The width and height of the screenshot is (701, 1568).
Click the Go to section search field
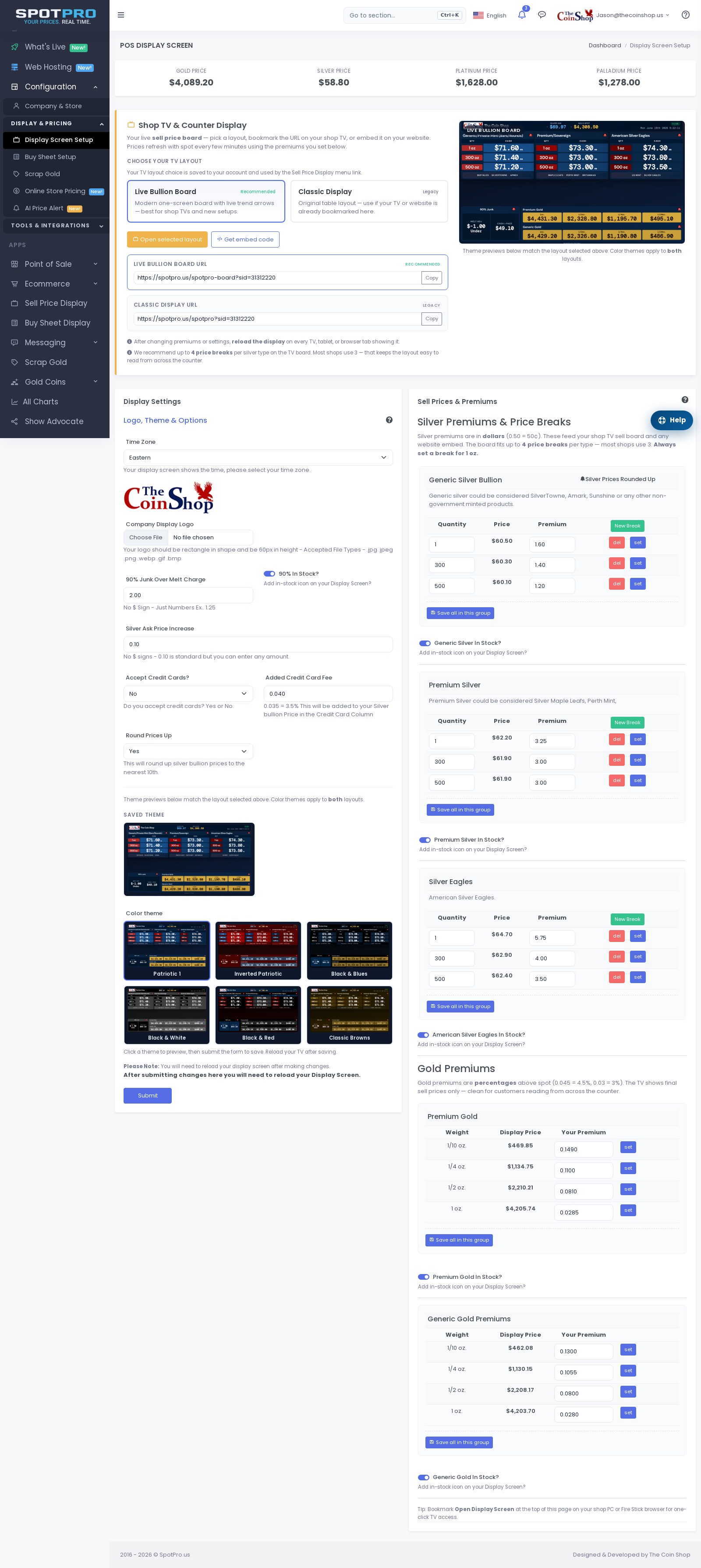[405, 15]
